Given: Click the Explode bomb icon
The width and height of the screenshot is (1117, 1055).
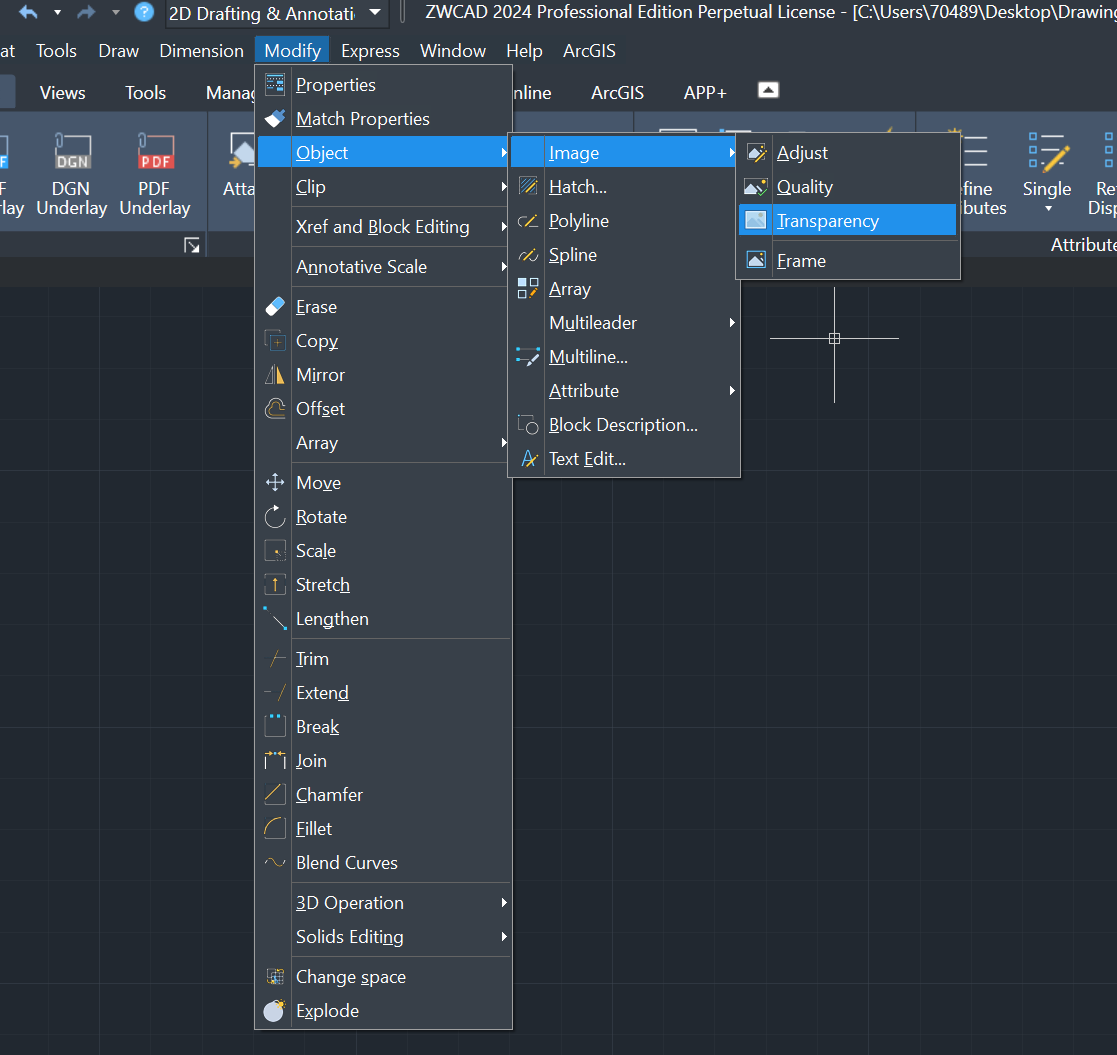Looking at the screenshot, I should pos(275,1010).
